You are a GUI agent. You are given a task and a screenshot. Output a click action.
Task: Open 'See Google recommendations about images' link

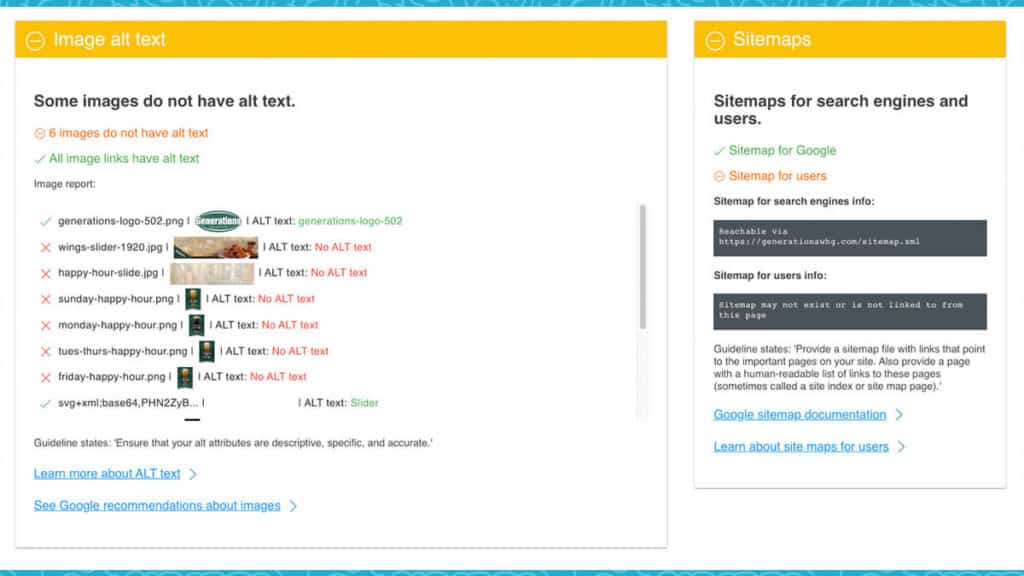157,506
